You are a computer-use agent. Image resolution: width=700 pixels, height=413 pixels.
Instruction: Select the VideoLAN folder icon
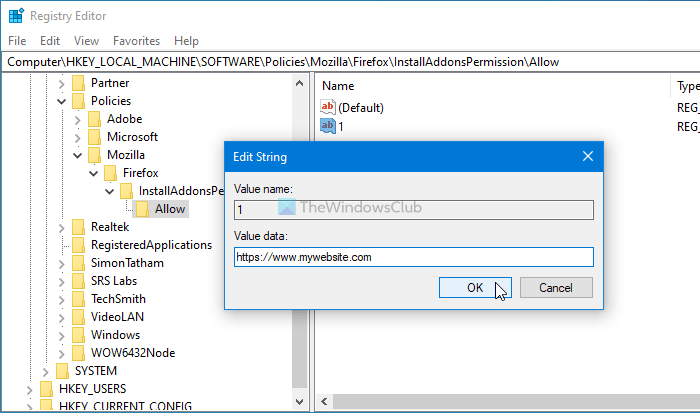tap(79, 317)
